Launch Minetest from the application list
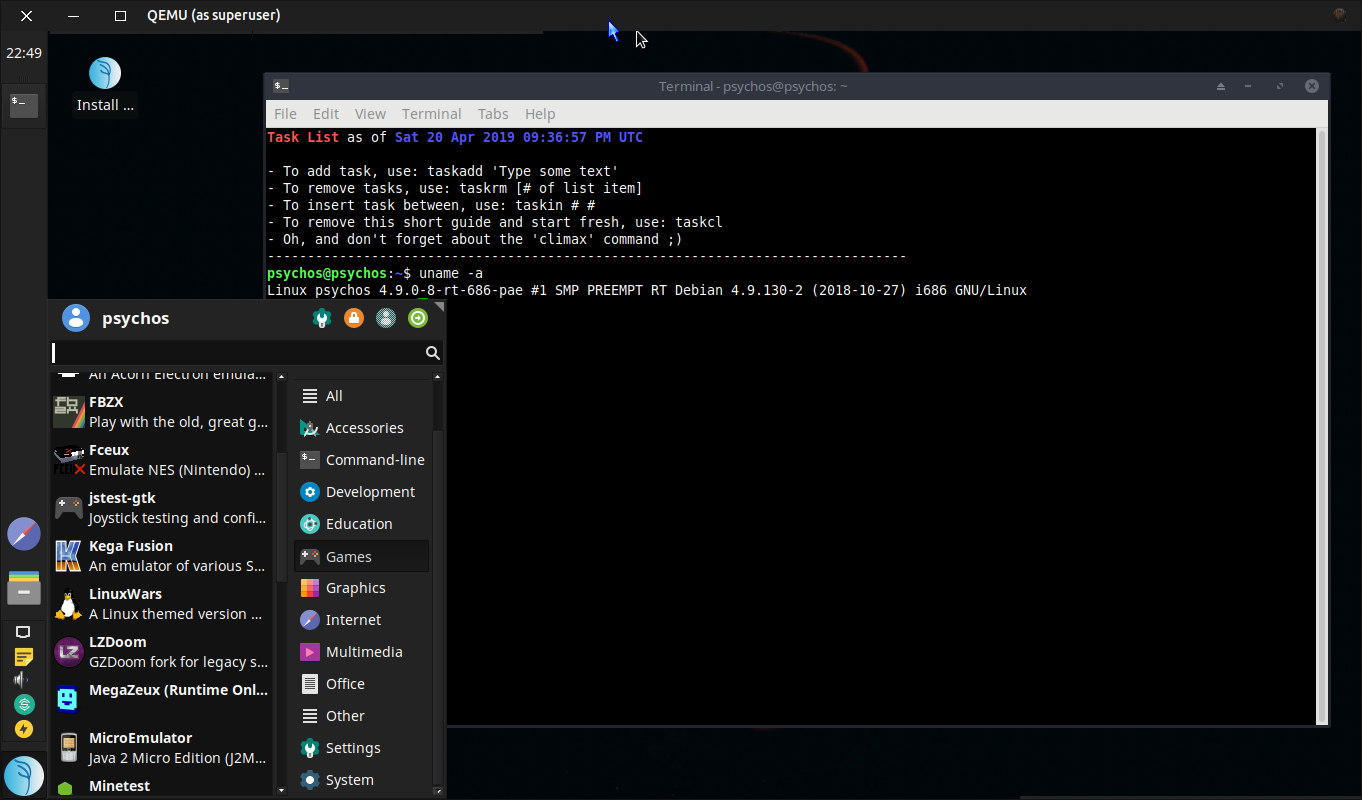The image size is (1362, 800). pyautogui.click(x=160, y=786)
